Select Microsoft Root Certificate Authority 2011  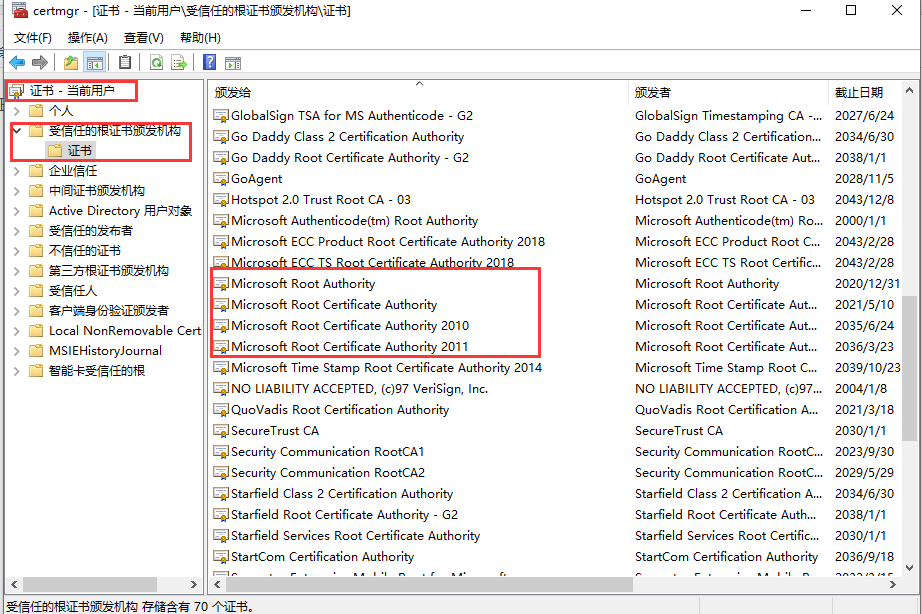click(x=349, y=347)
